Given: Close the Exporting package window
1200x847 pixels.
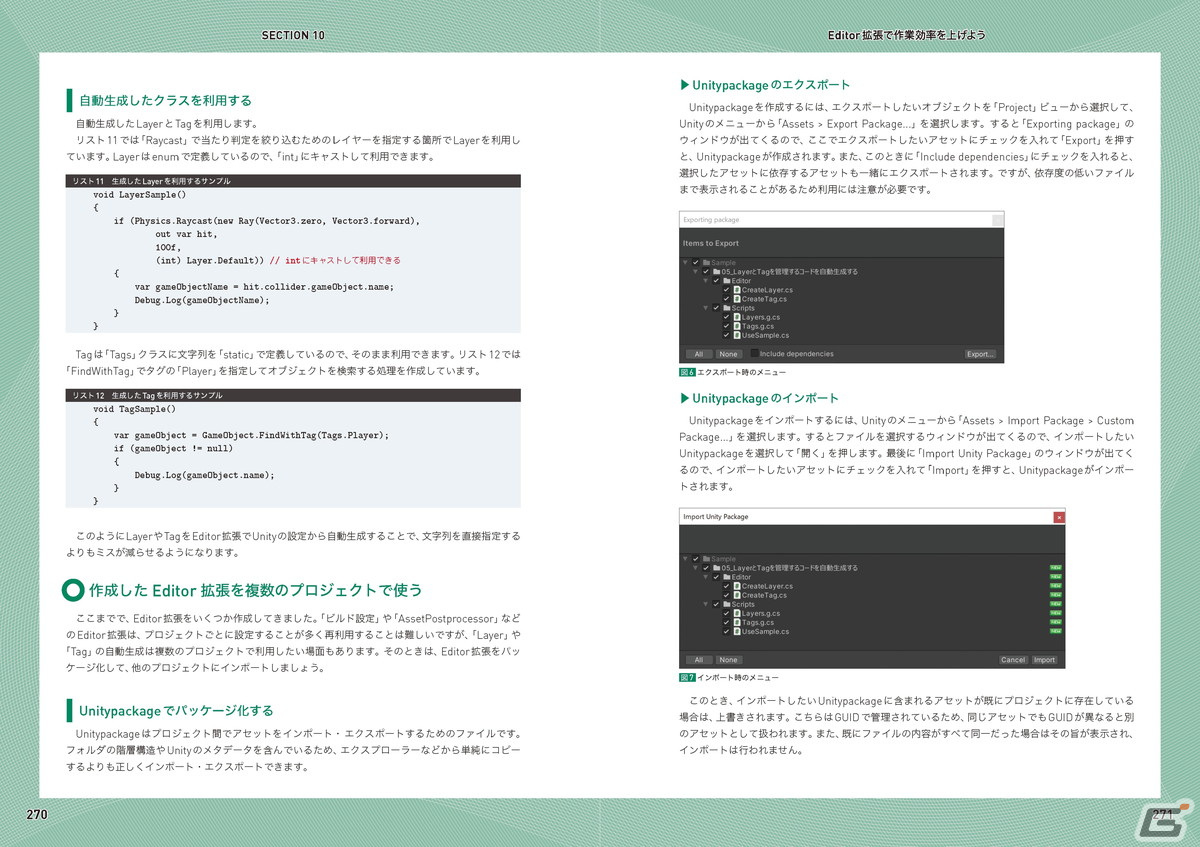Looking at the screenshot, I should [x=997, y=220].
